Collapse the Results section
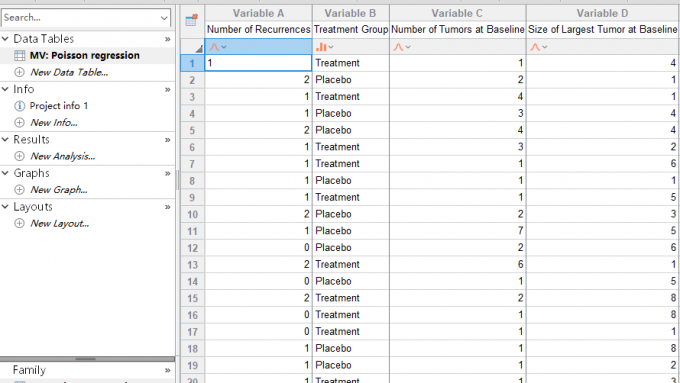This screenshot has height=383, width=680. pyautogui.click(x=5, y=140)
